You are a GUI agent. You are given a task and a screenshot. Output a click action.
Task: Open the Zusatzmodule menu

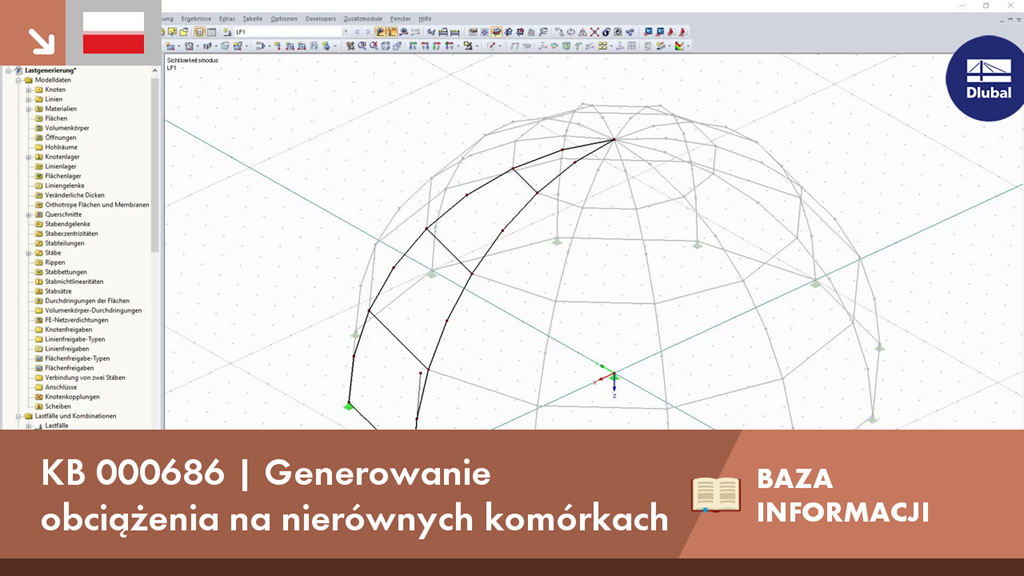pos(362,19)
